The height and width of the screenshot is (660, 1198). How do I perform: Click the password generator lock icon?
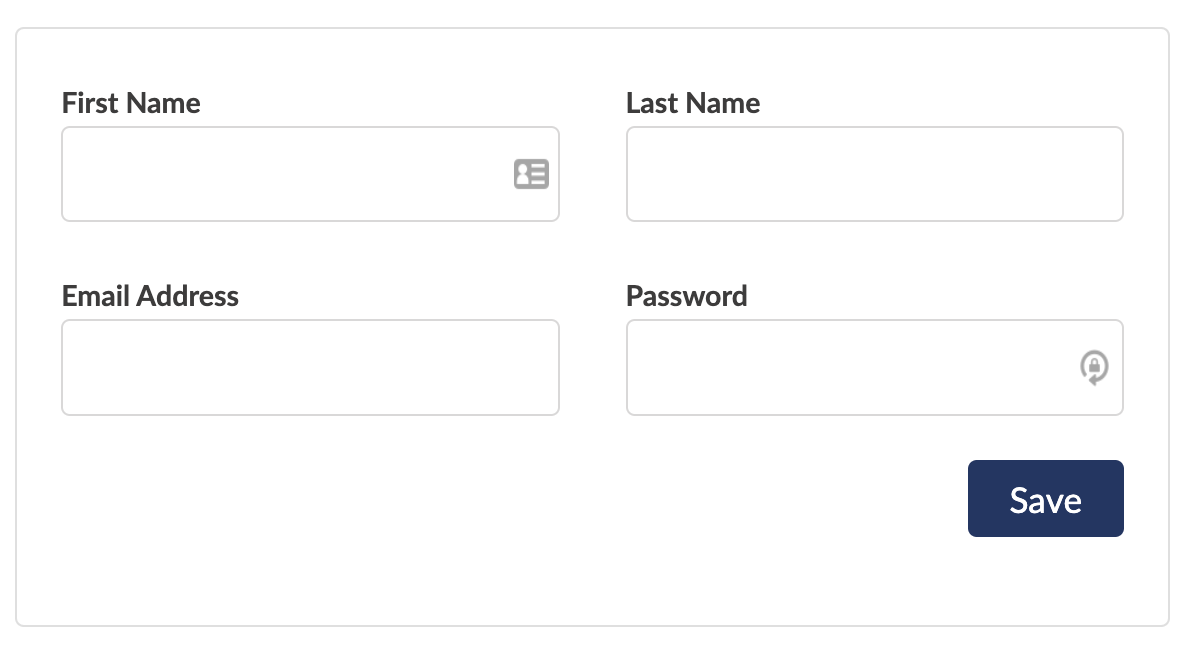coord(1094,367)
